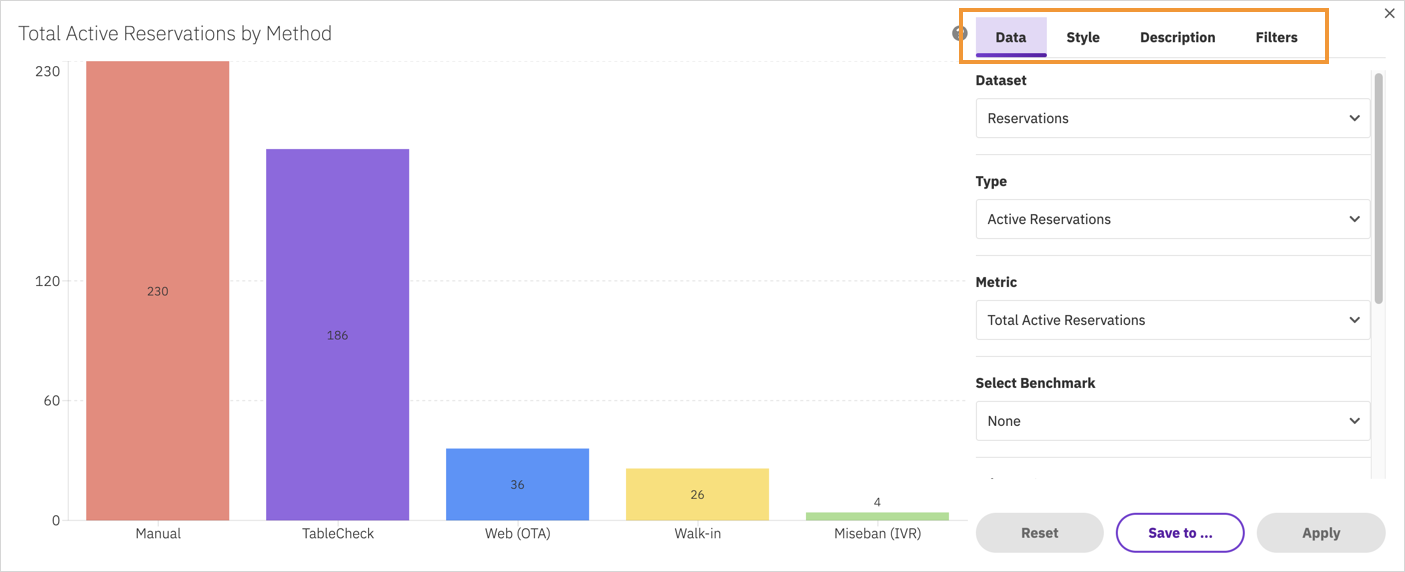Image resolution: width=1405 pixels, height=572 pixels.
Task: Click the chart title text
Action: pos(175,33)
